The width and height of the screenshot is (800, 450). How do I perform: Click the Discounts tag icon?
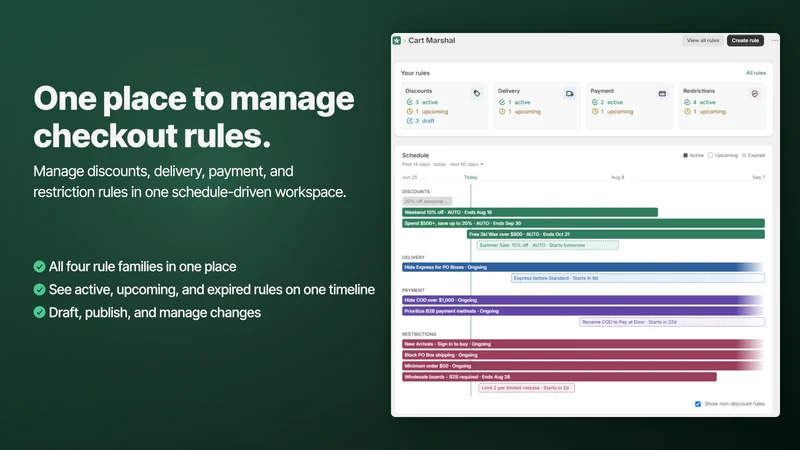477,93
